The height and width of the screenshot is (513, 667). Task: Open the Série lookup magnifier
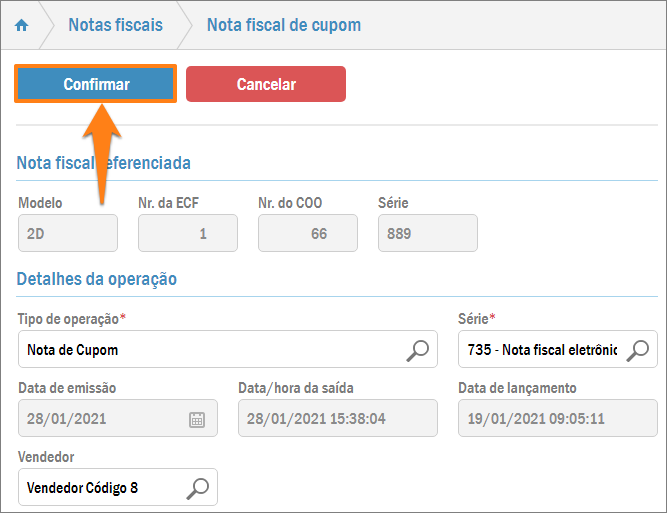(x=640, y=350)
